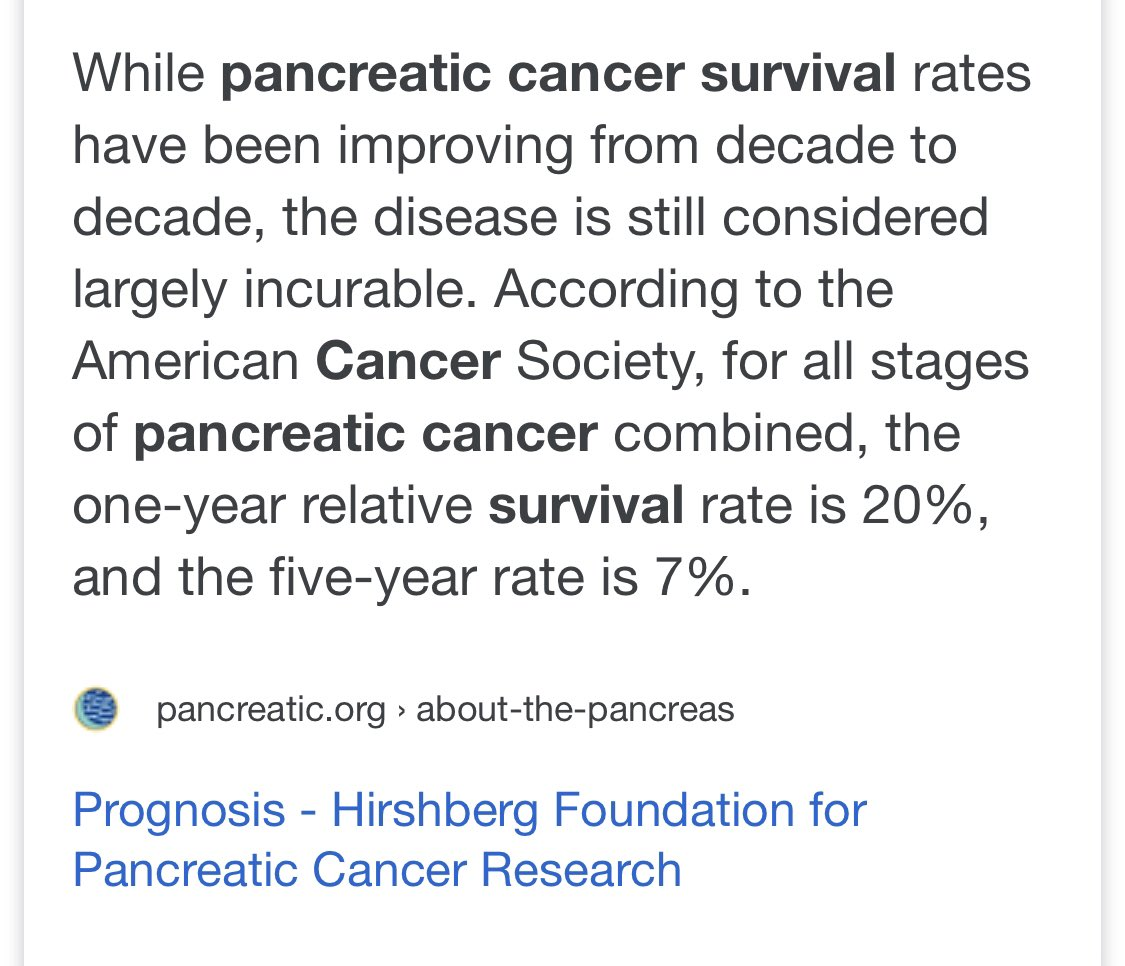
Task: Click the bold 'pancreatic cancer' before 'combined'
Action: (x=365, y=434)
